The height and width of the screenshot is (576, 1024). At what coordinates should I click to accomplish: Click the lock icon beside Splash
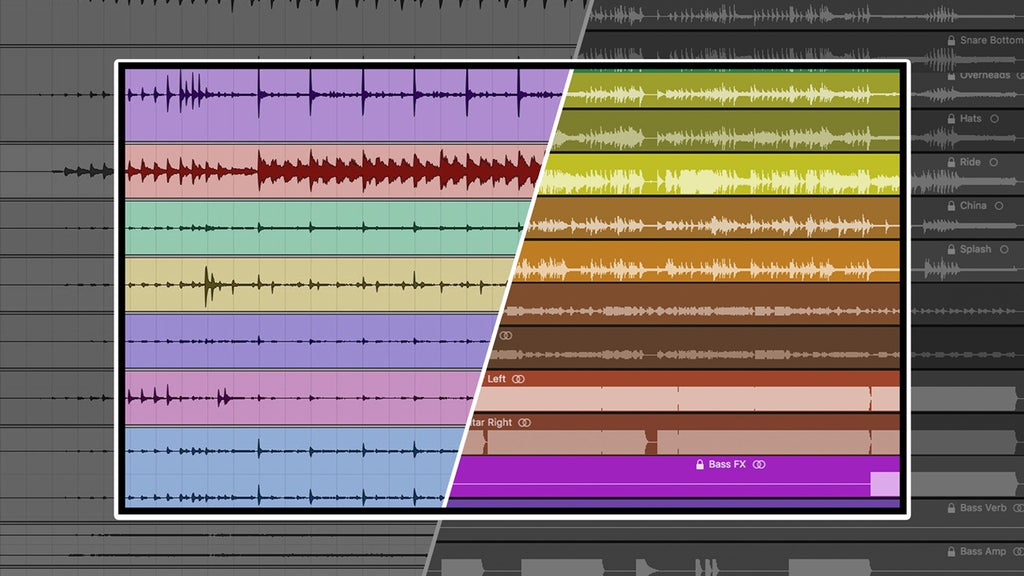click(x=951, y=249)
